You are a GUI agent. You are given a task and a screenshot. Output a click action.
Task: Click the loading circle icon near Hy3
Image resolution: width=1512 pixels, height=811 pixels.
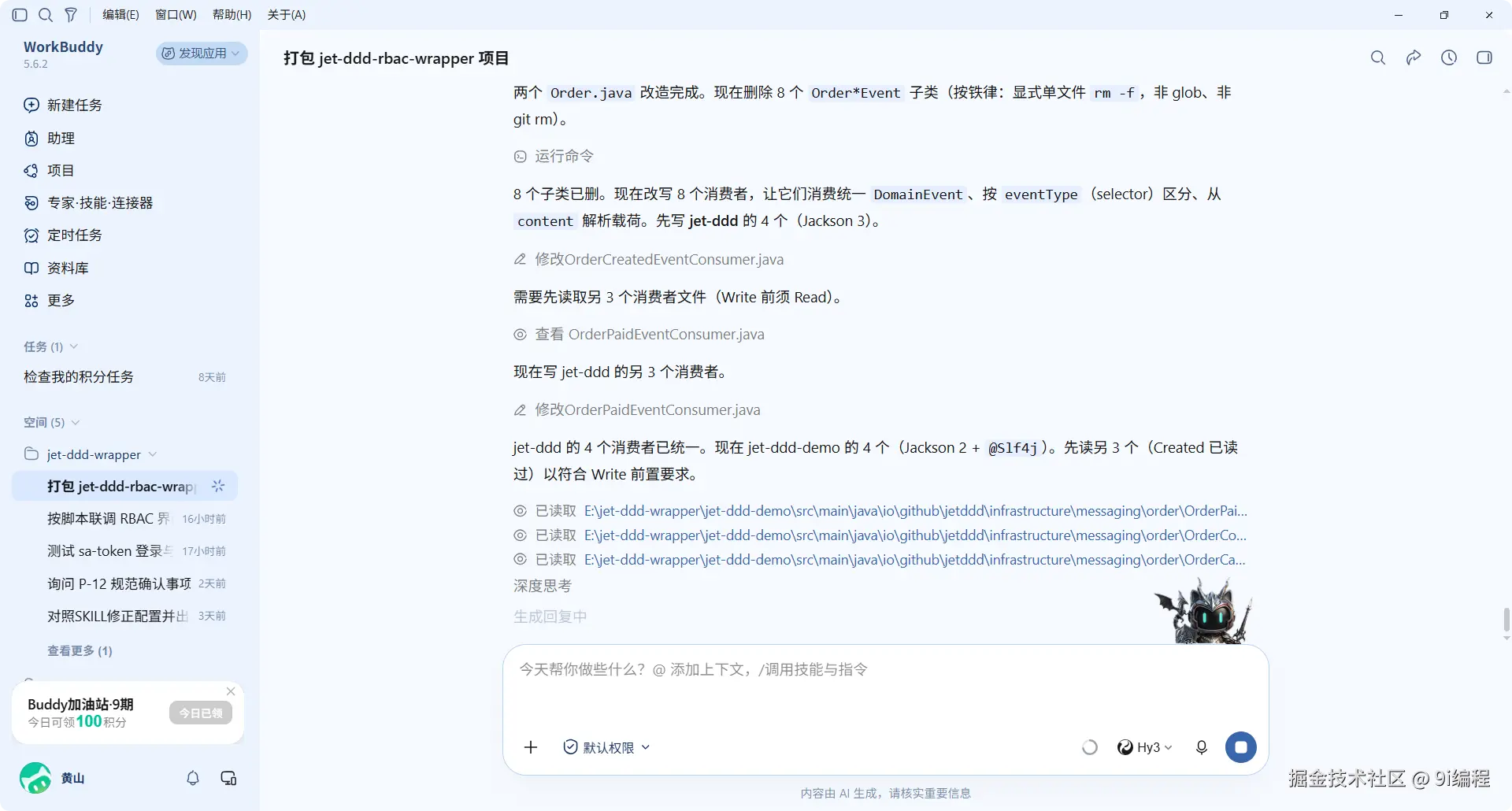point(1090,747)
